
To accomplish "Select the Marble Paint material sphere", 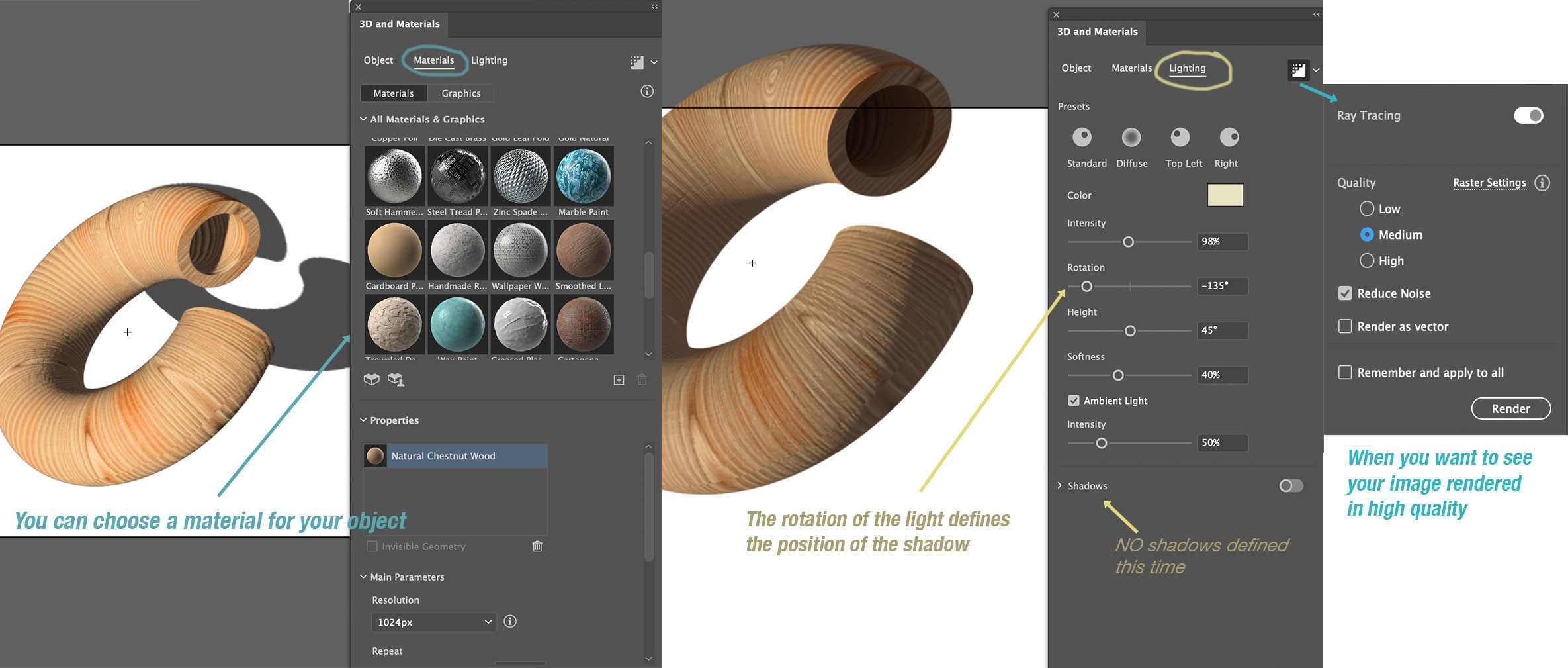I will 584,176.
